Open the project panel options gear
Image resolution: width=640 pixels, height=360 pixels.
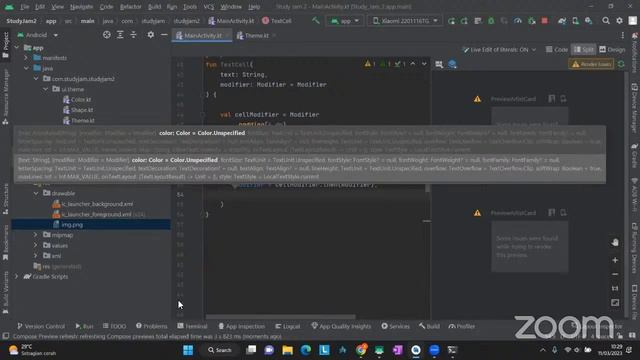[151, 35]
